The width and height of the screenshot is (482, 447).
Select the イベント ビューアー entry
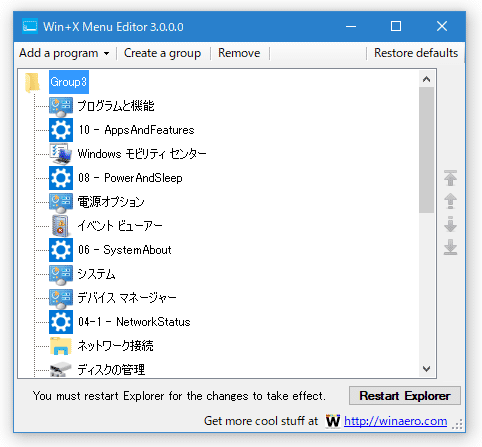120,226
